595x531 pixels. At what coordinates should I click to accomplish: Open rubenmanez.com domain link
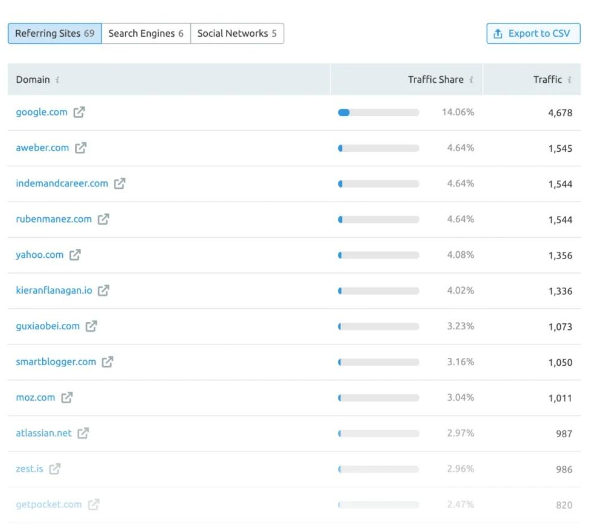[54, 219]
